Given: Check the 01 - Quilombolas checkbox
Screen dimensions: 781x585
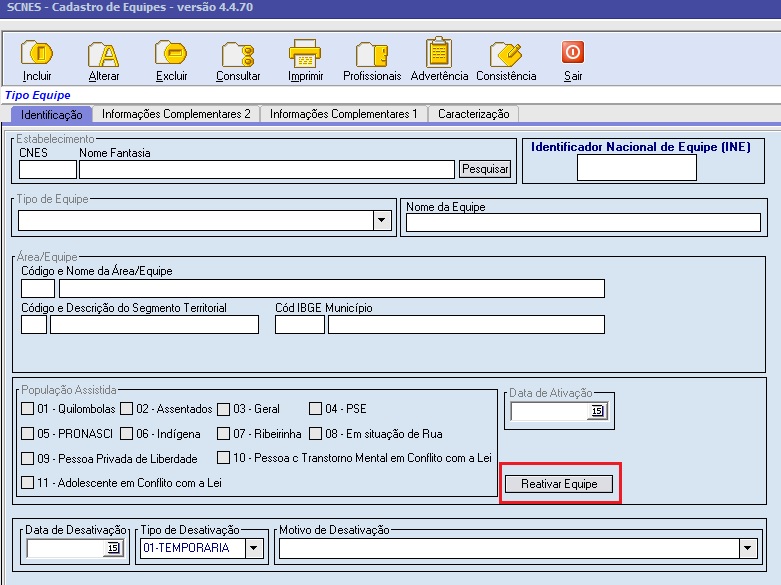Looking at the screenshot, I should point(28,409).
